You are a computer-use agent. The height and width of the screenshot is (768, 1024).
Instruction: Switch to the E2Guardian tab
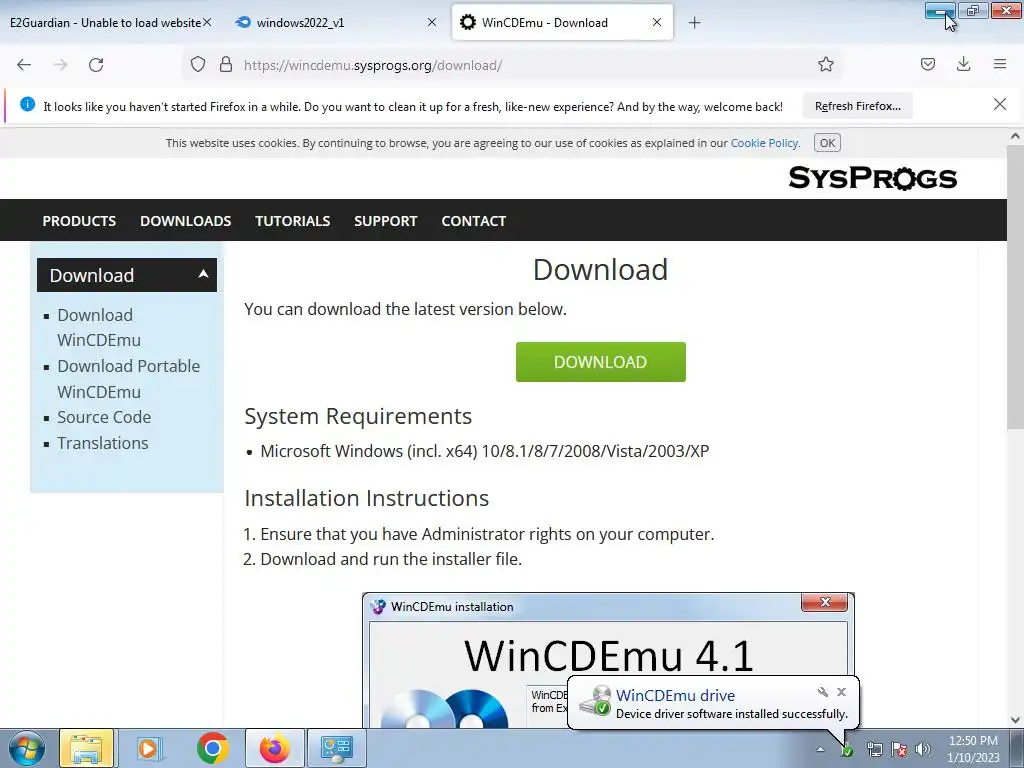pos(104,22)
